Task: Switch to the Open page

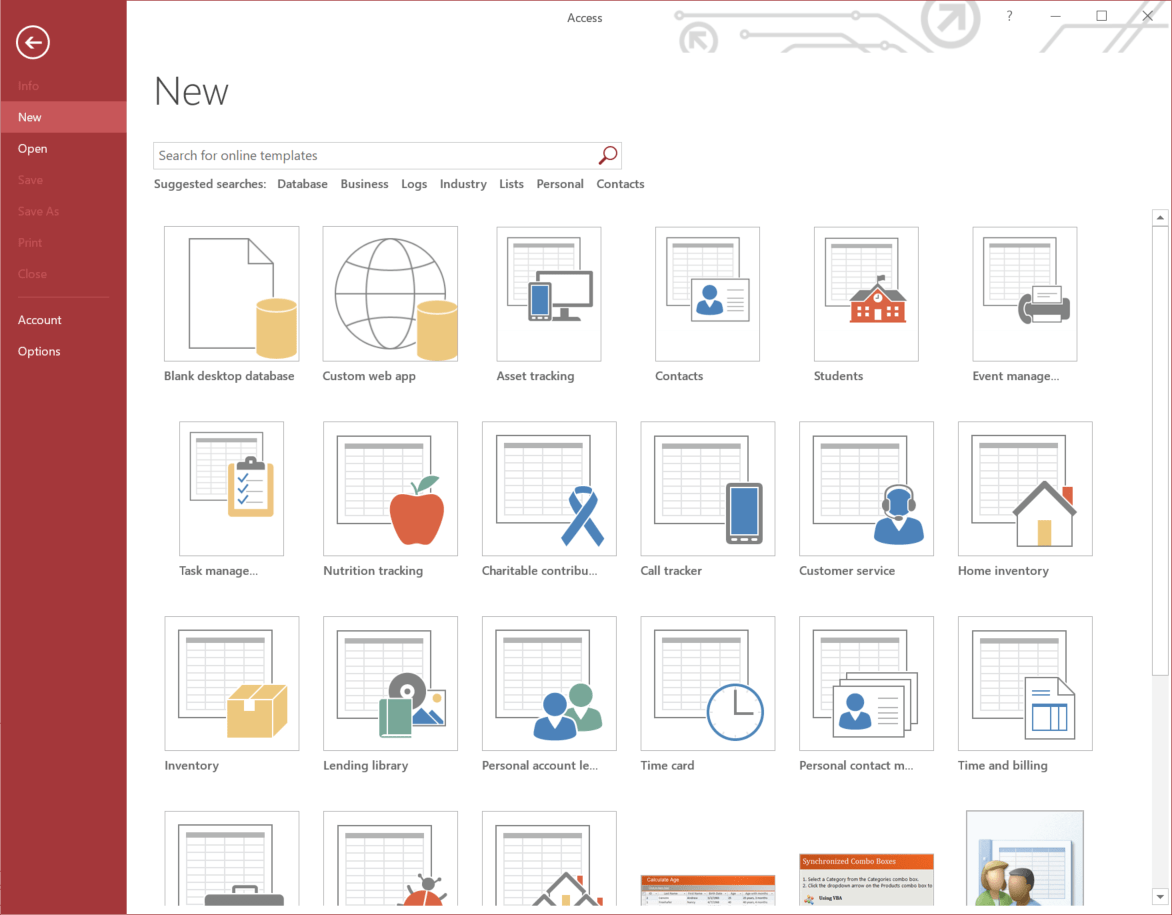Action: (x=64, y=149)
